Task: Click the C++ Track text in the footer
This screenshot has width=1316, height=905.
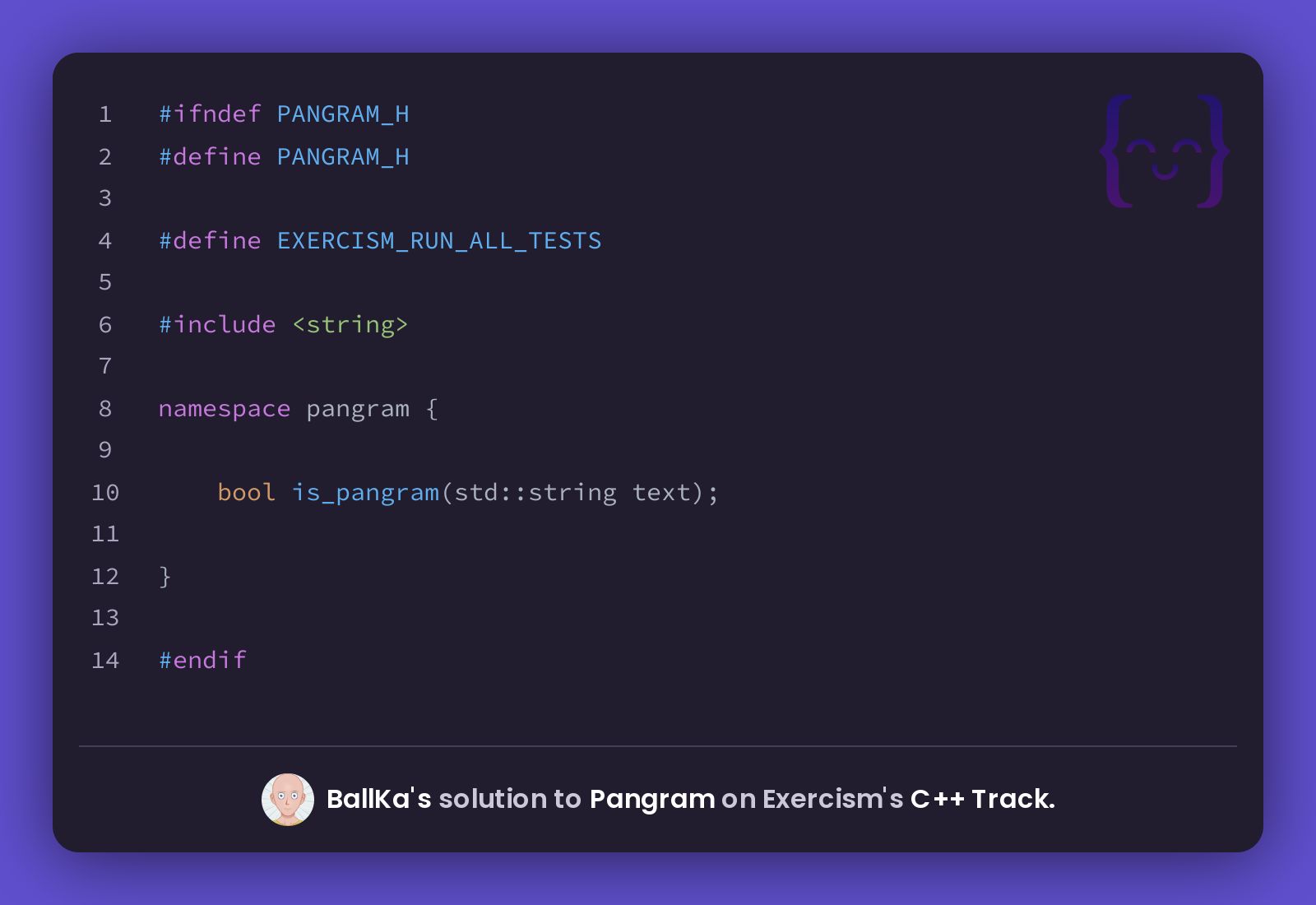Action: [982, 799]
